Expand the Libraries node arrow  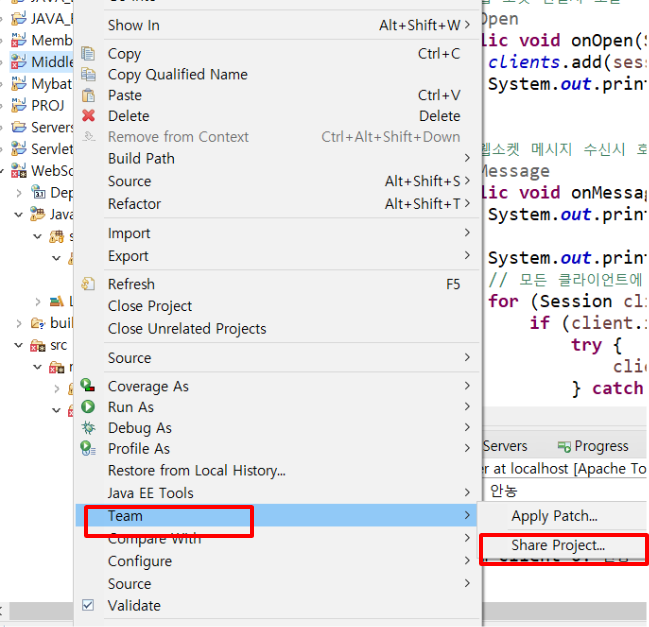(38, 302)
